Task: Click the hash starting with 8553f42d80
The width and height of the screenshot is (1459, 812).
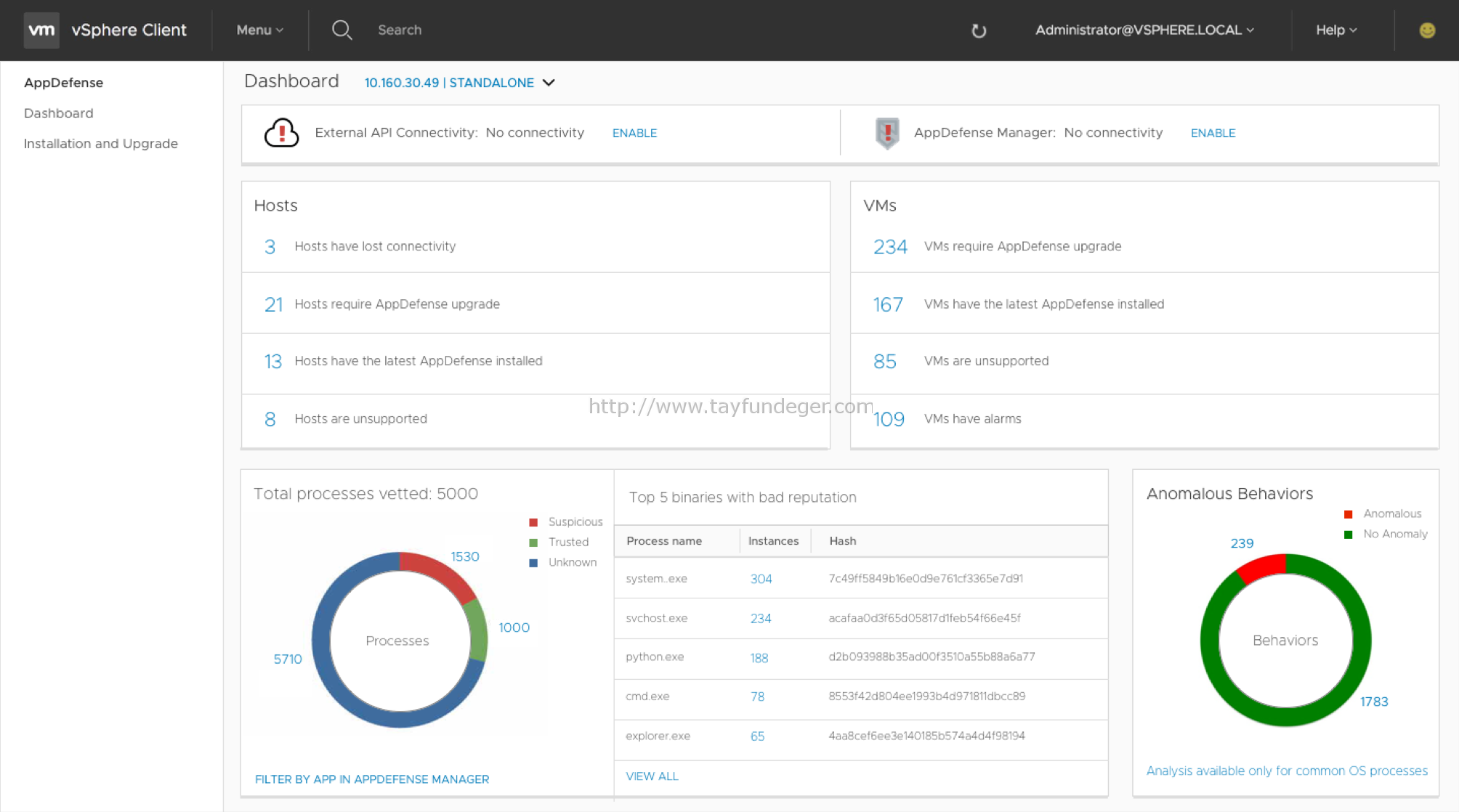Action: [926, 697]
